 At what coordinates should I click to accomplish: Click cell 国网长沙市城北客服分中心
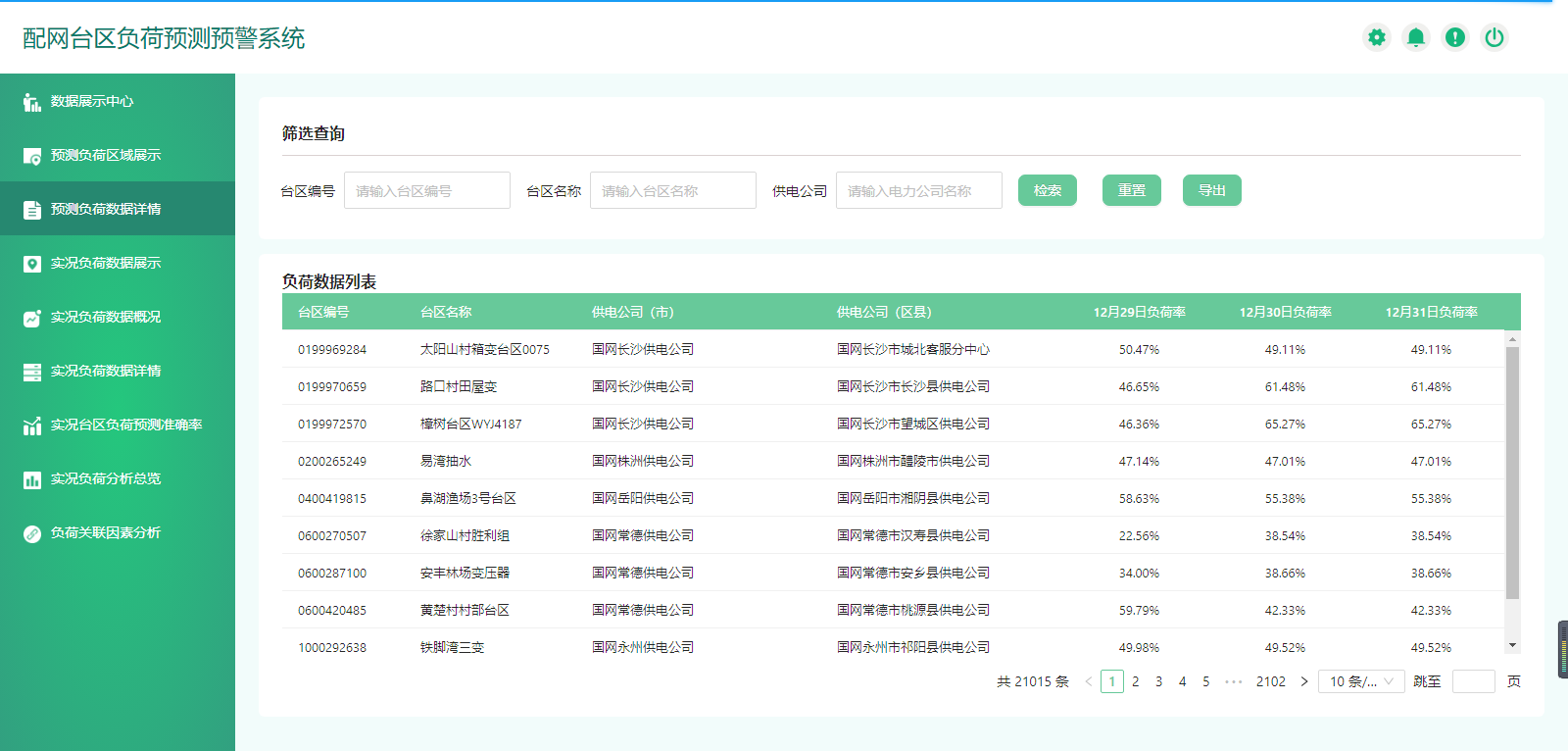[913, 349]
